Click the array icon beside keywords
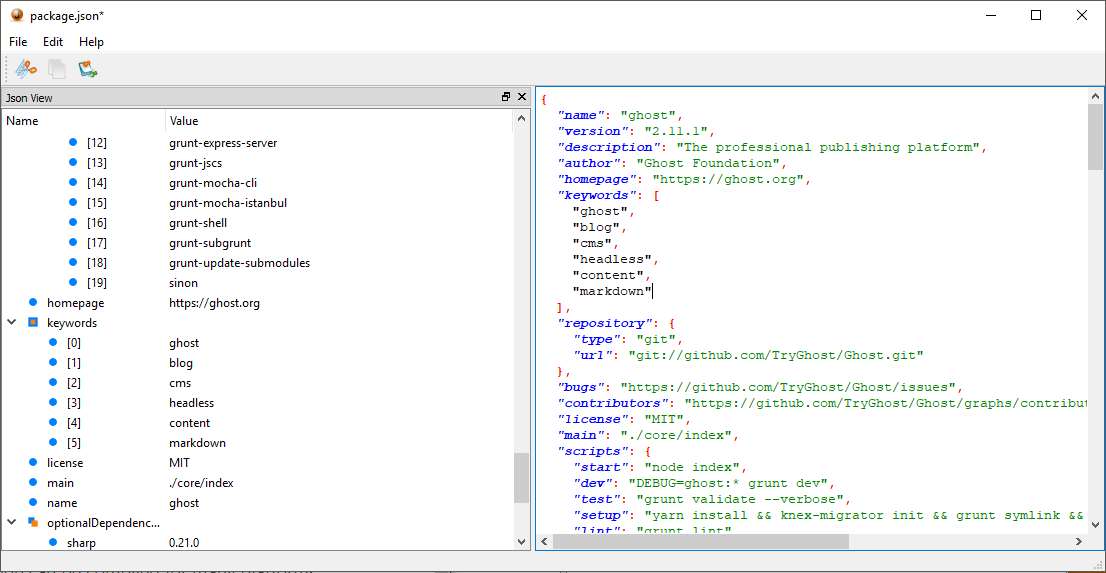This screenshot has height=573, width=1106. pyautogui.click(x=32, y=322)
